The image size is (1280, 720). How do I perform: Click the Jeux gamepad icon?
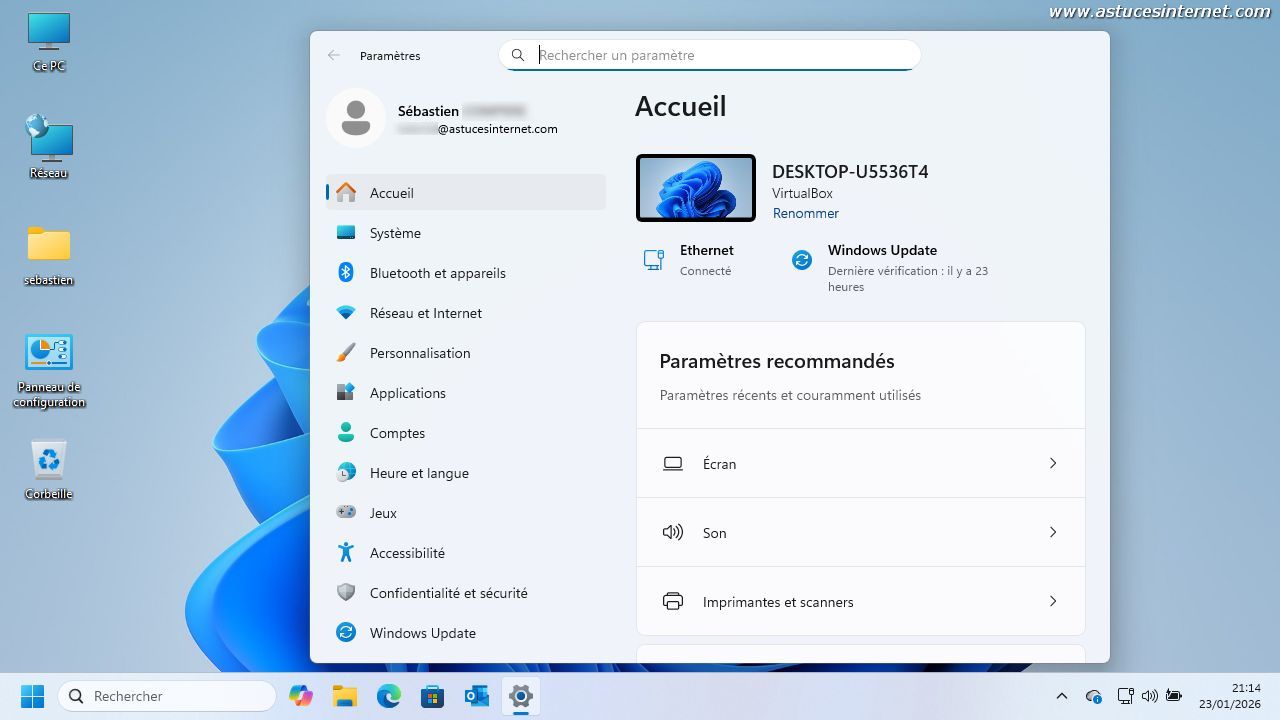pyautogui.click(x=346, y=513)
